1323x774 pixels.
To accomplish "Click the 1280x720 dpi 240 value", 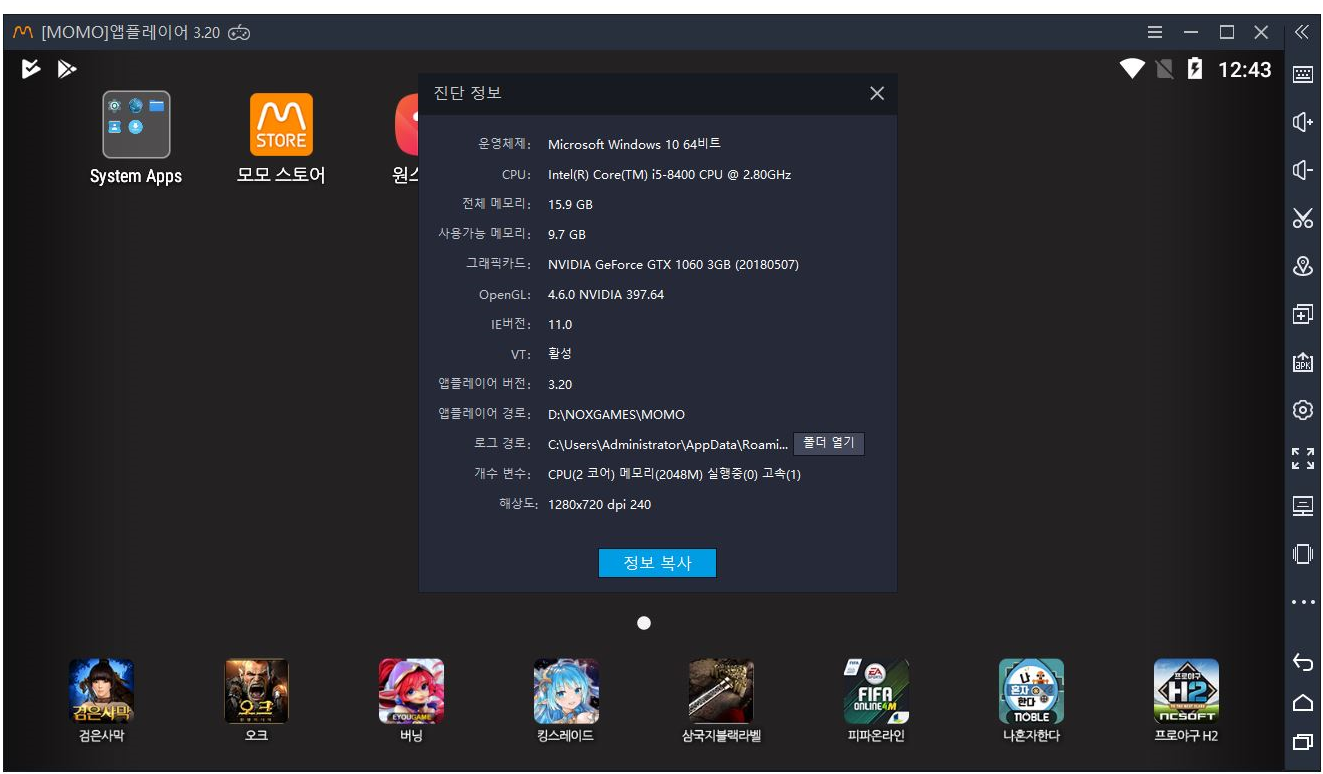I will (x=599, y=504).
